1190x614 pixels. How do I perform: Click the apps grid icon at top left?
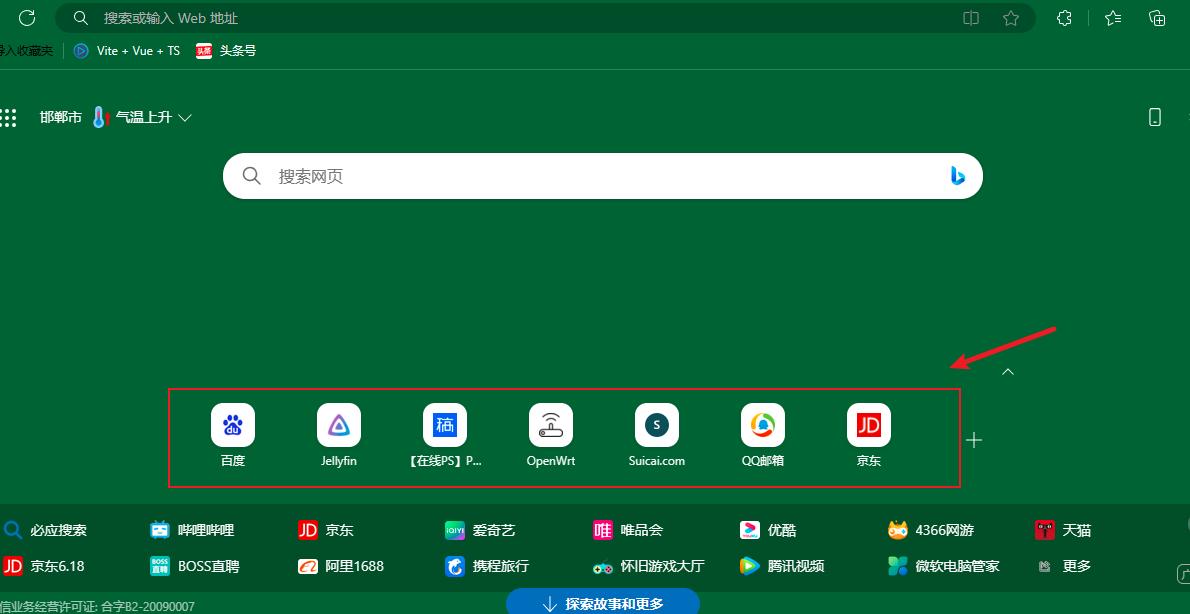click(x=9, y=117)
